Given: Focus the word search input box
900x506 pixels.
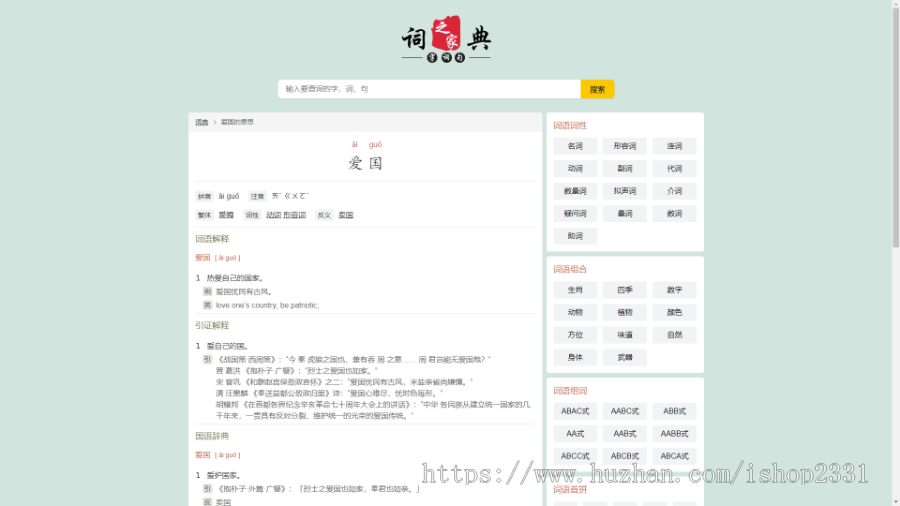Looking at the screenshot, I should pyautogui.click(x=429, y=89).
